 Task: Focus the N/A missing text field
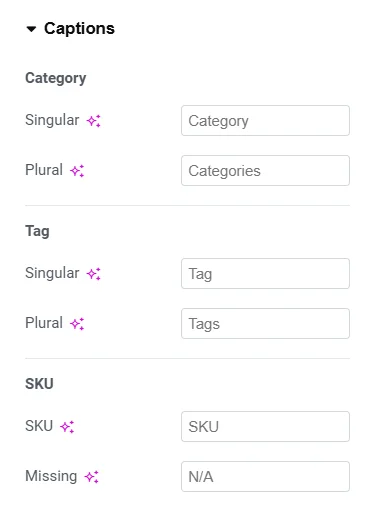(265, 476)
